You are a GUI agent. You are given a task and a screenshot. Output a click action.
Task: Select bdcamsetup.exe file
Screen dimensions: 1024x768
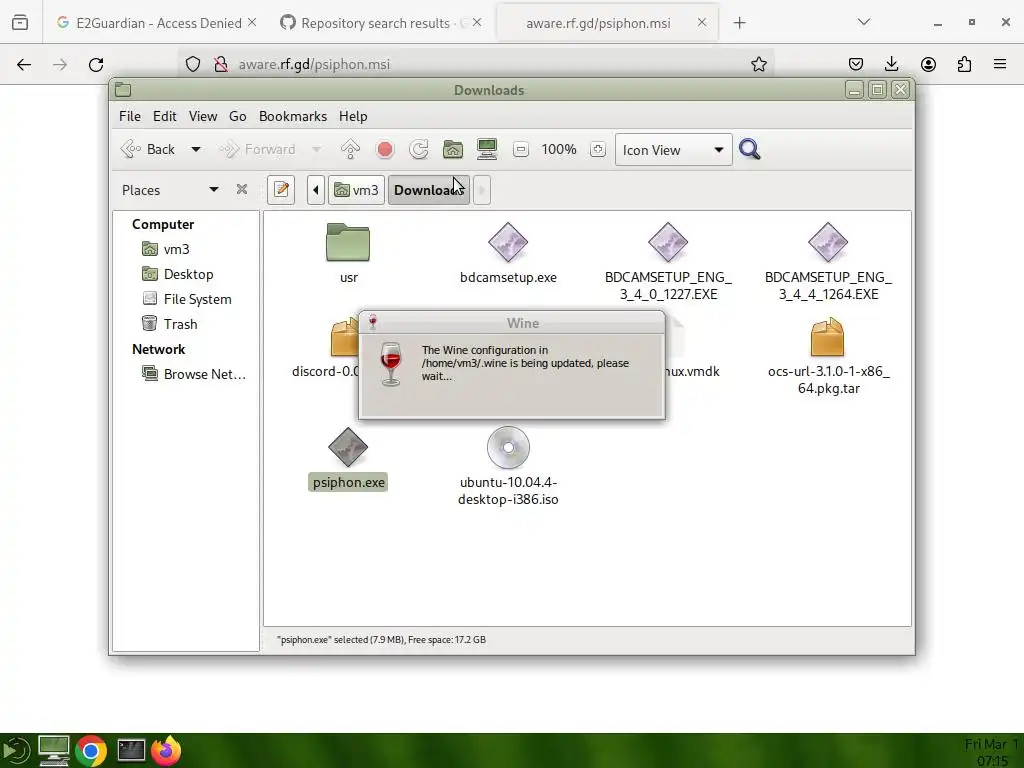[508, 253]
